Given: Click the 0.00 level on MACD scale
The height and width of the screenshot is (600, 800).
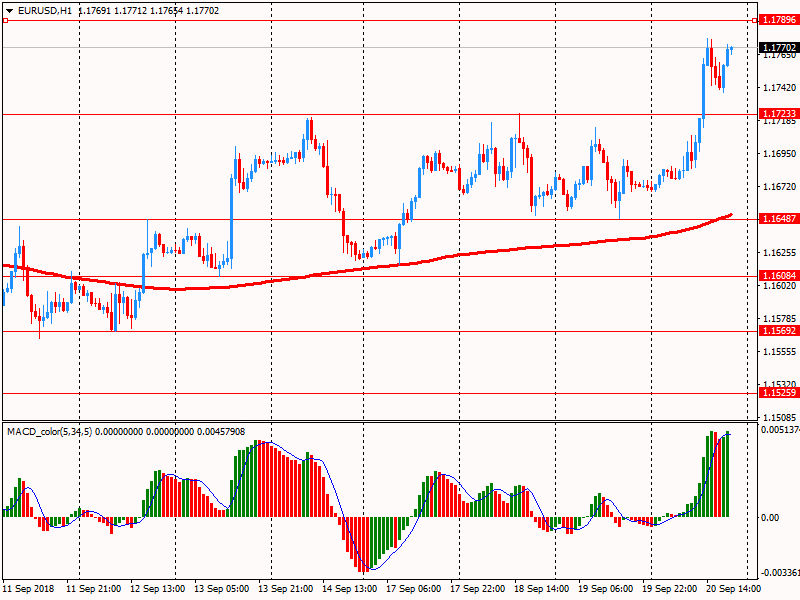Looking at the screenshot, I should [x=770, y=517].
